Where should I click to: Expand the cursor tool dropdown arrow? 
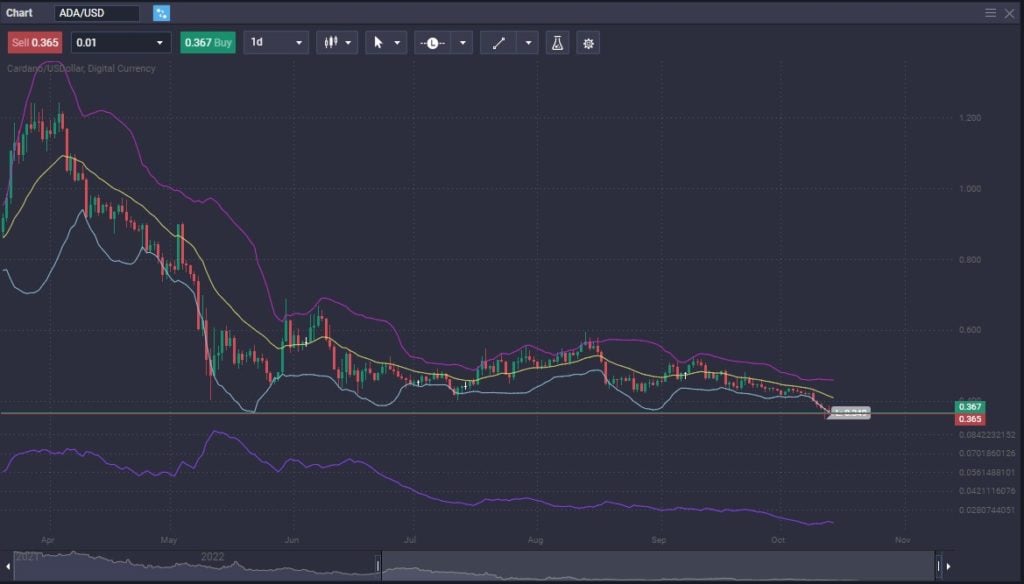397,43
